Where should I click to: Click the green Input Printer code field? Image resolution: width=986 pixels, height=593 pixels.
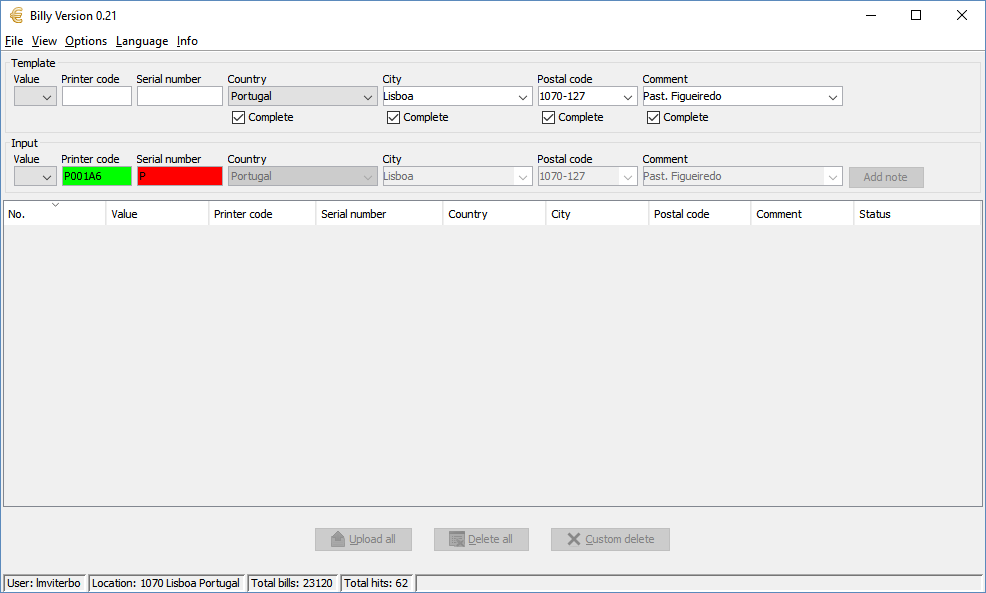pos(96,176)
